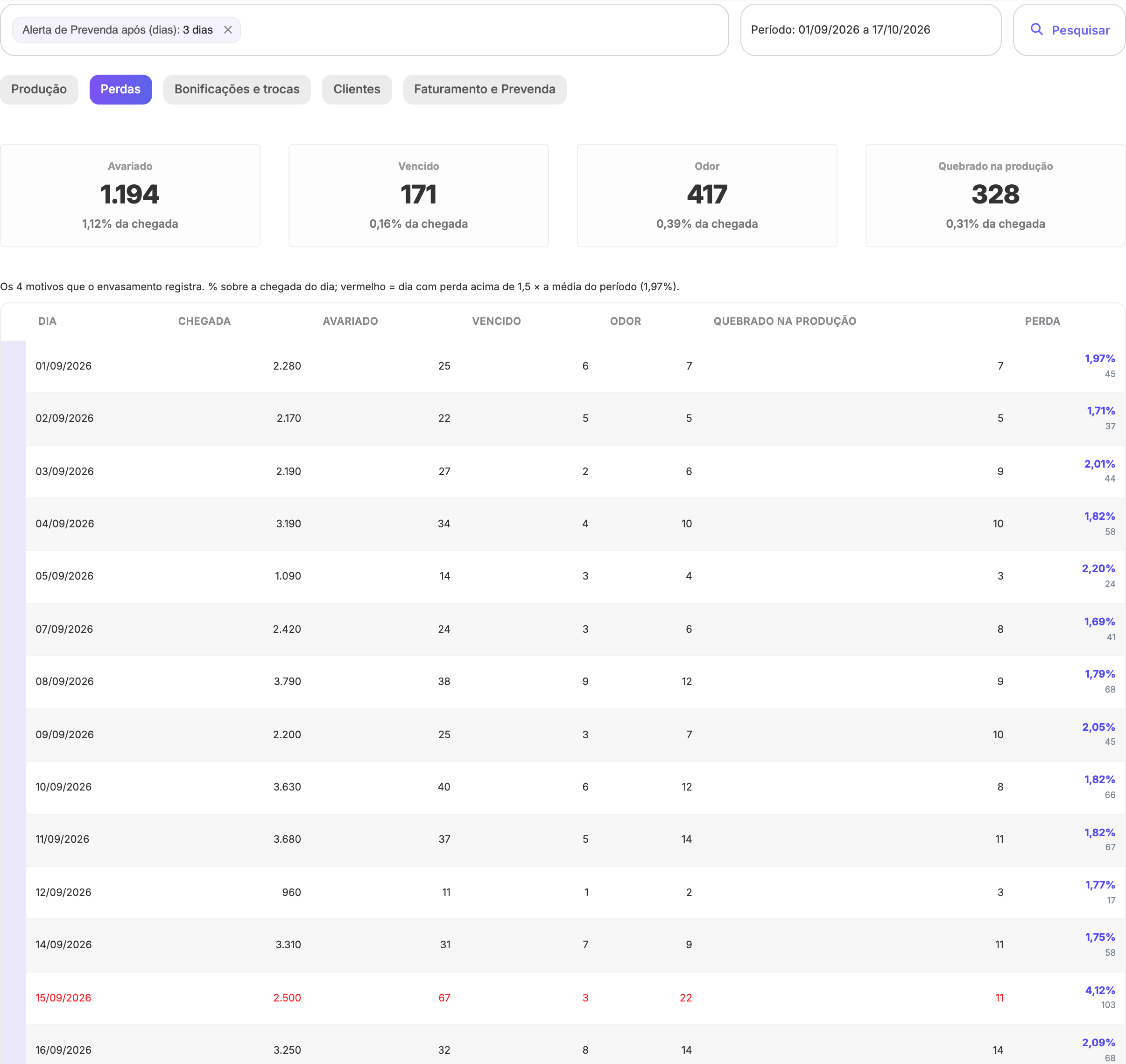Select the Perdas tab
This screenshot has height=1064, width=1126.
pyautogui.click(x=121, y=89)
